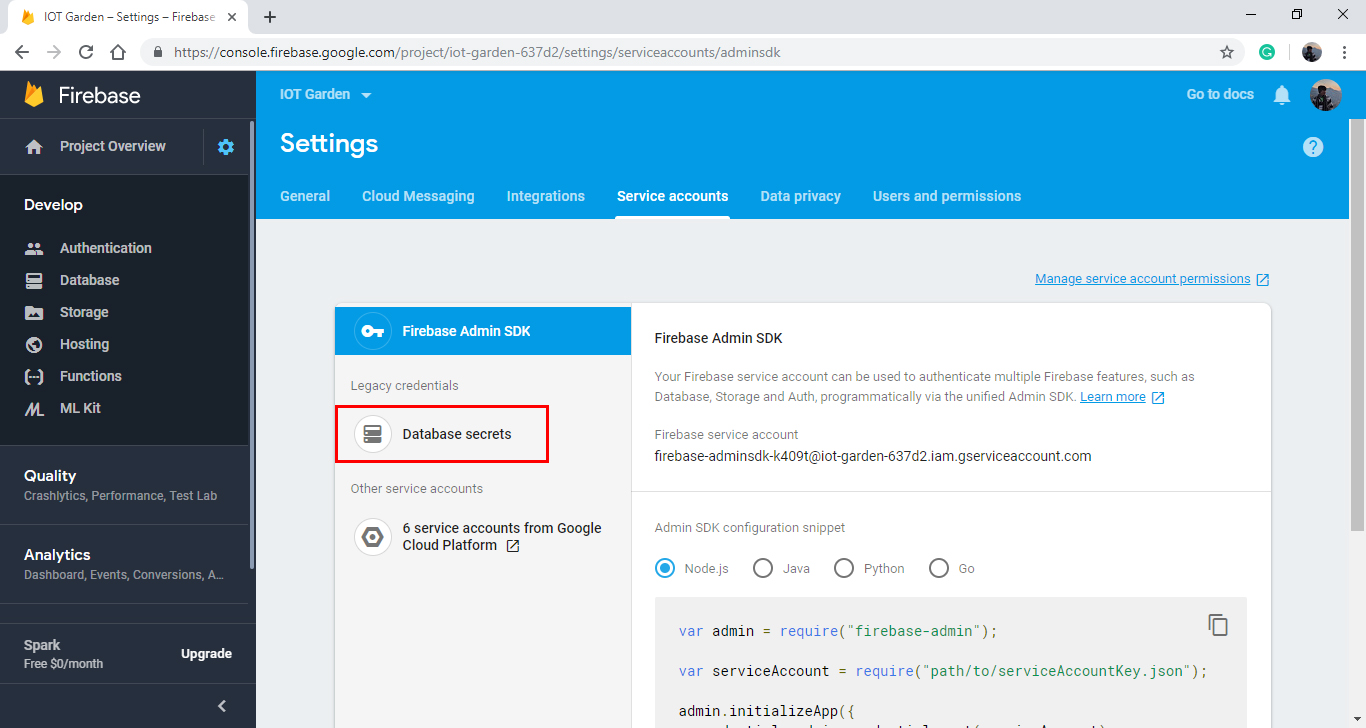Click the Firebase Admin SDK key icon

(372, 330)
